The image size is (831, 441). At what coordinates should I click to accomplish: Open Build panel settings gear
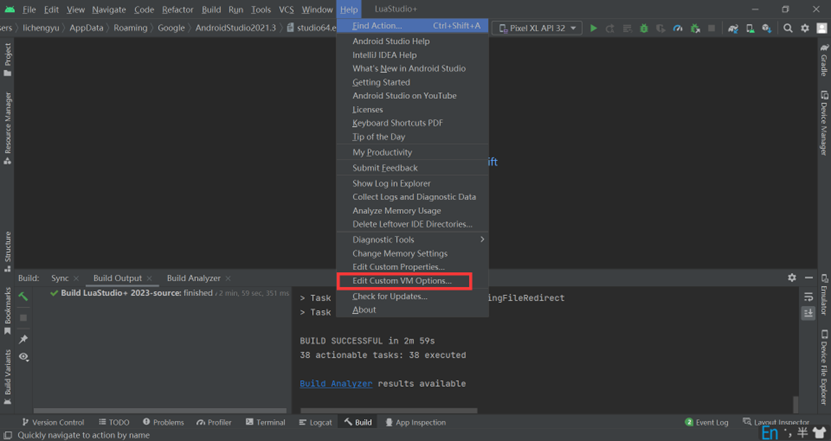coord(792,278)
